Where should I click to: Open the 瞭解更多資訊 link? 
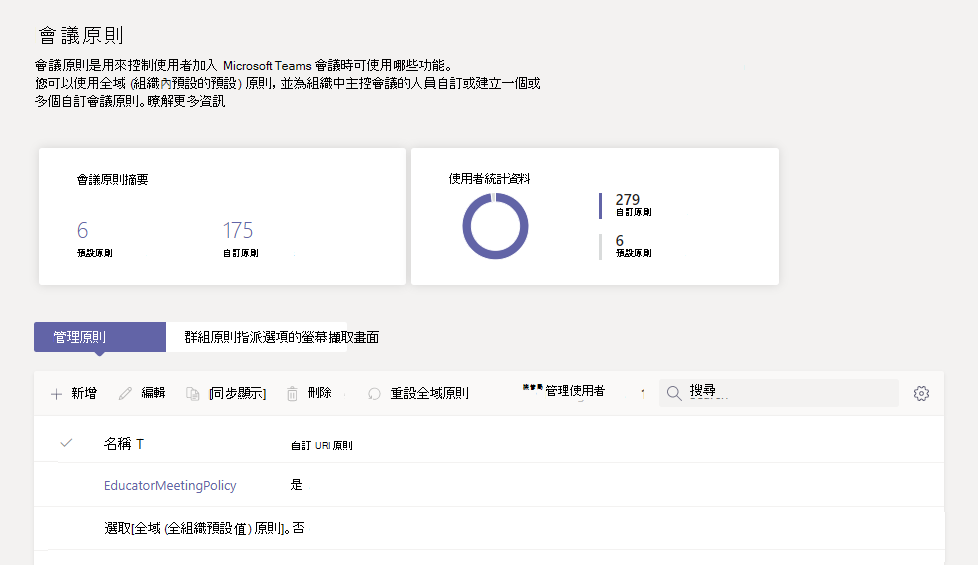pyautogui.click(x=186, y=101)
